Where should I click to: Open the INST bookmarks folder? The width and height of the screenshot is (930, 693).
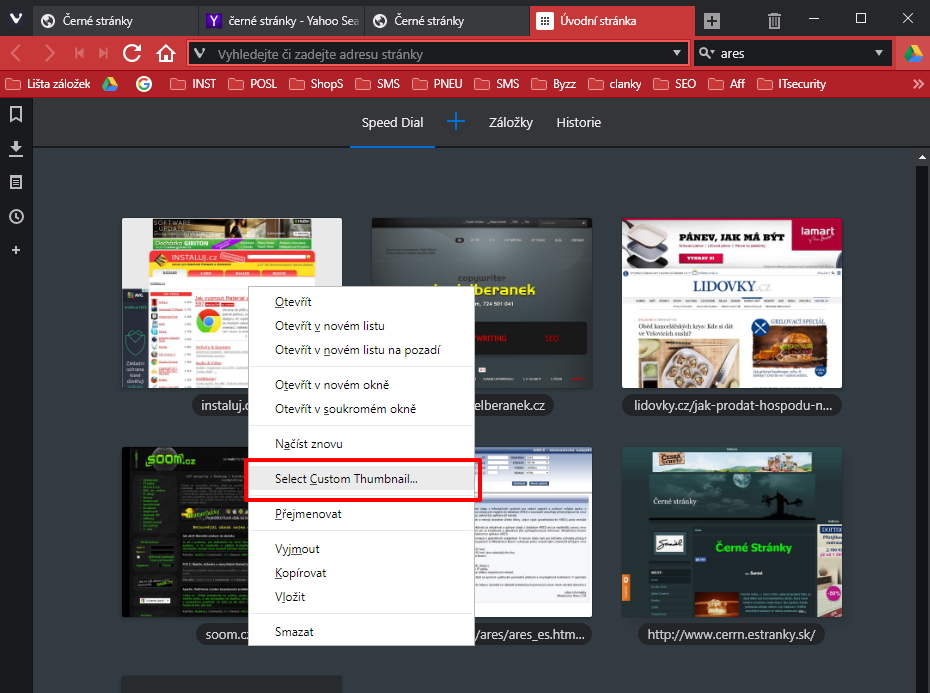coord(193,84)
